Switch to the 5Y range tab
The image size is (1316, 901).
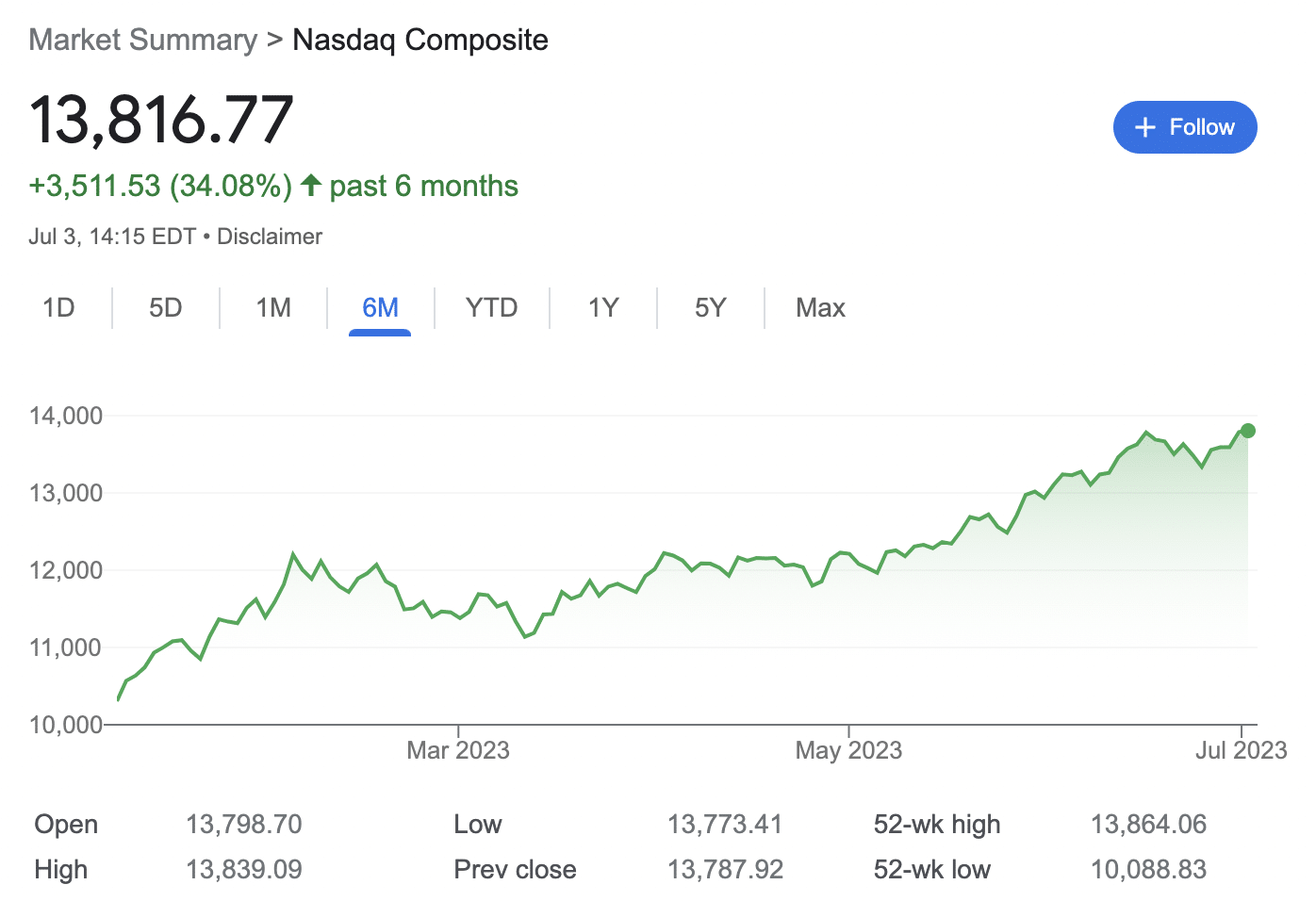click(x=710, y=308)
